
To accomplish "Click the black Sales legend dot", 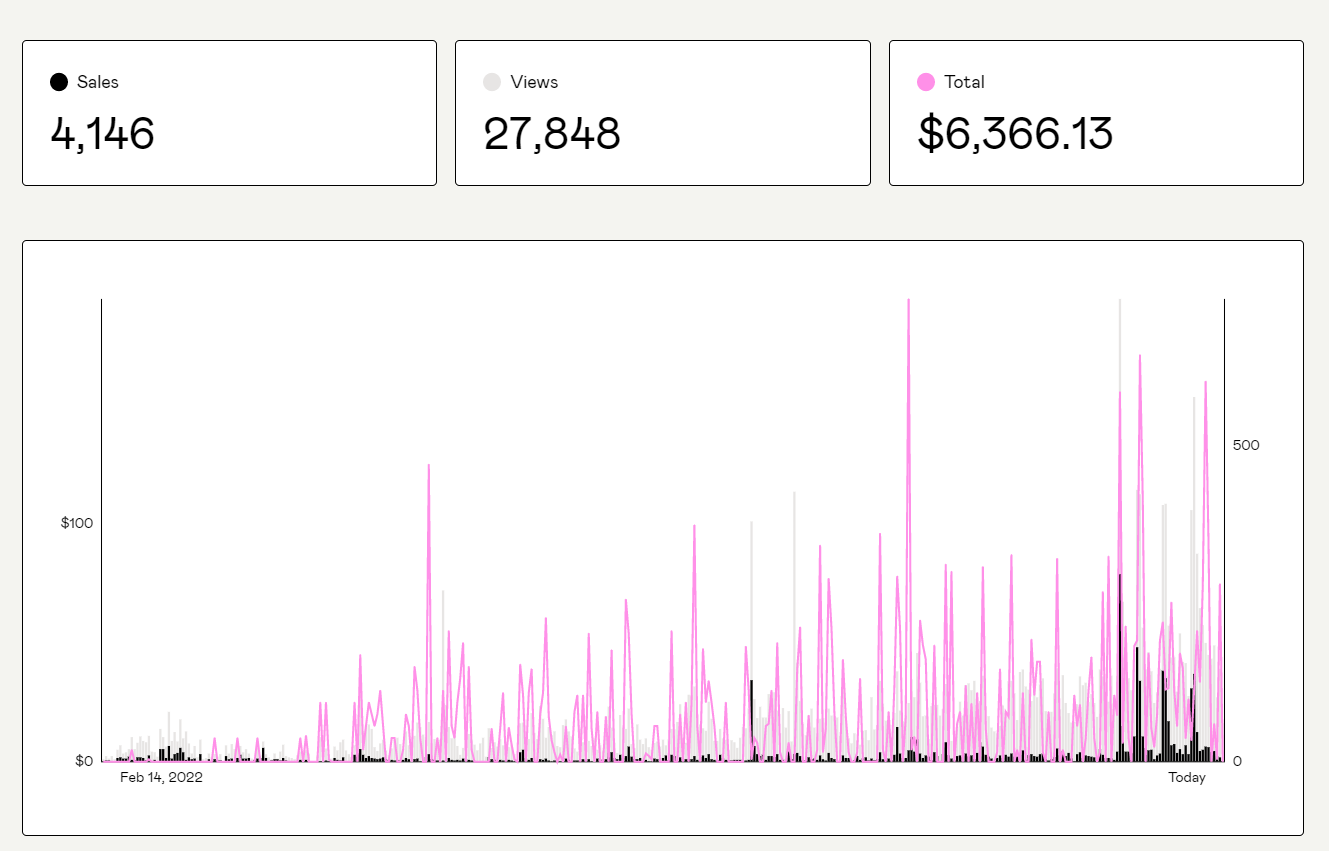I will click(x=59, y=82).
